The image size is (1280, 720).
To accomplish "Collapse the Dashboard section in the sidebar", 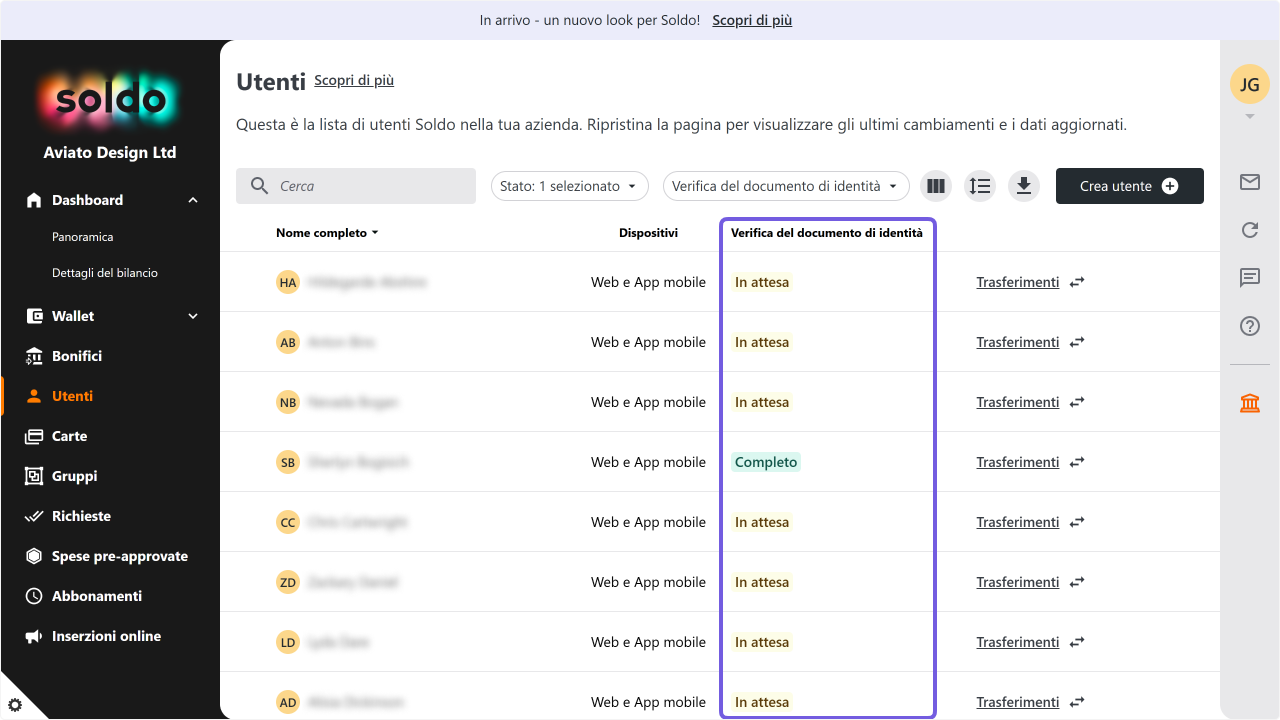I will (193, 200).
